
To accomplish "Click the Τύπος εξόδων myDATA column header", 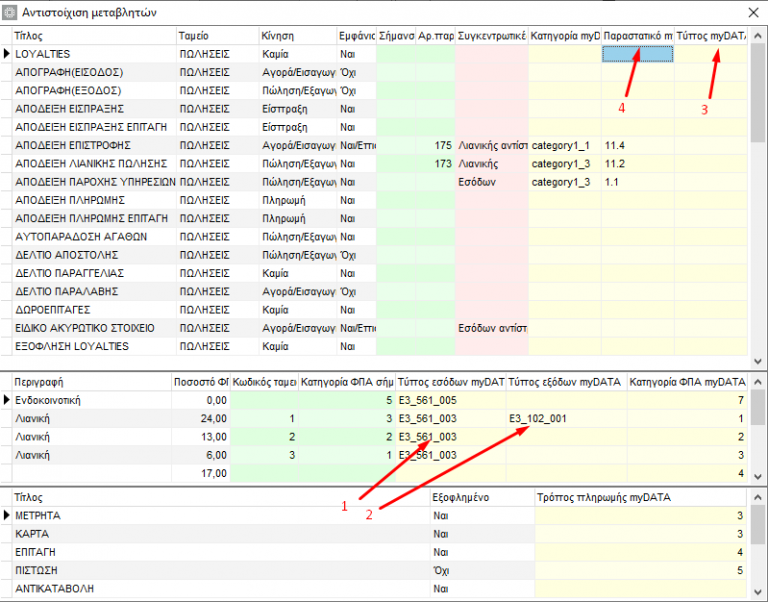I will (567, 382).
